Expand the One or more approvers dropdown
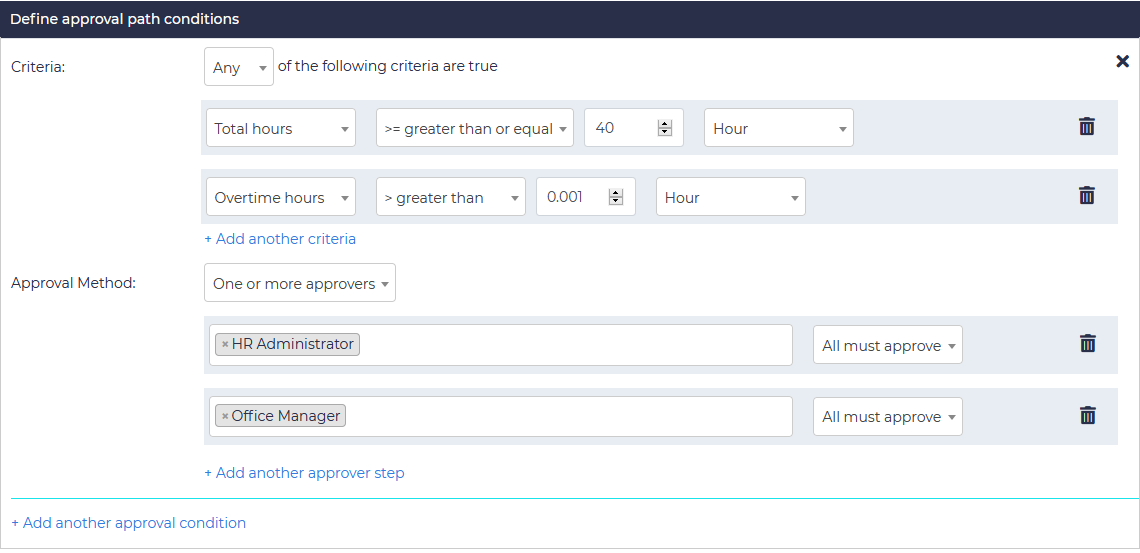Image resolution: width=1140 pixels, height=553 pixels. [299, 283]
